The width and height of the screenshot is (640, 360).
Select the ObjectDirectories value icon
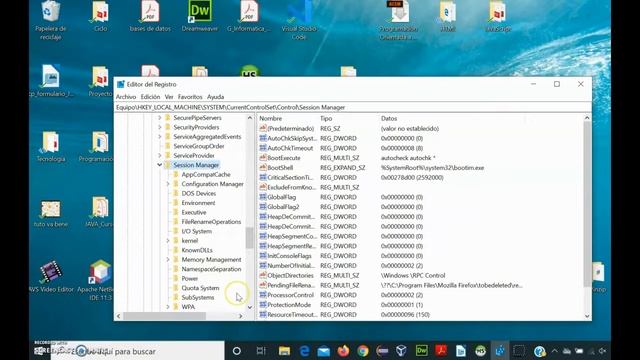pyautogui.click(x=263, y=275)
